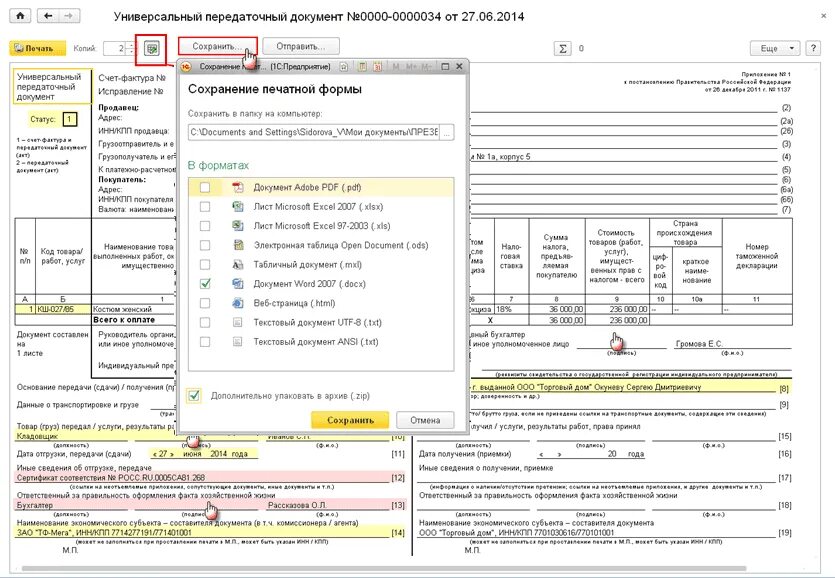Select the Статус cell with value 1
This screenshot has width=835, height=578.
point(69,119)
